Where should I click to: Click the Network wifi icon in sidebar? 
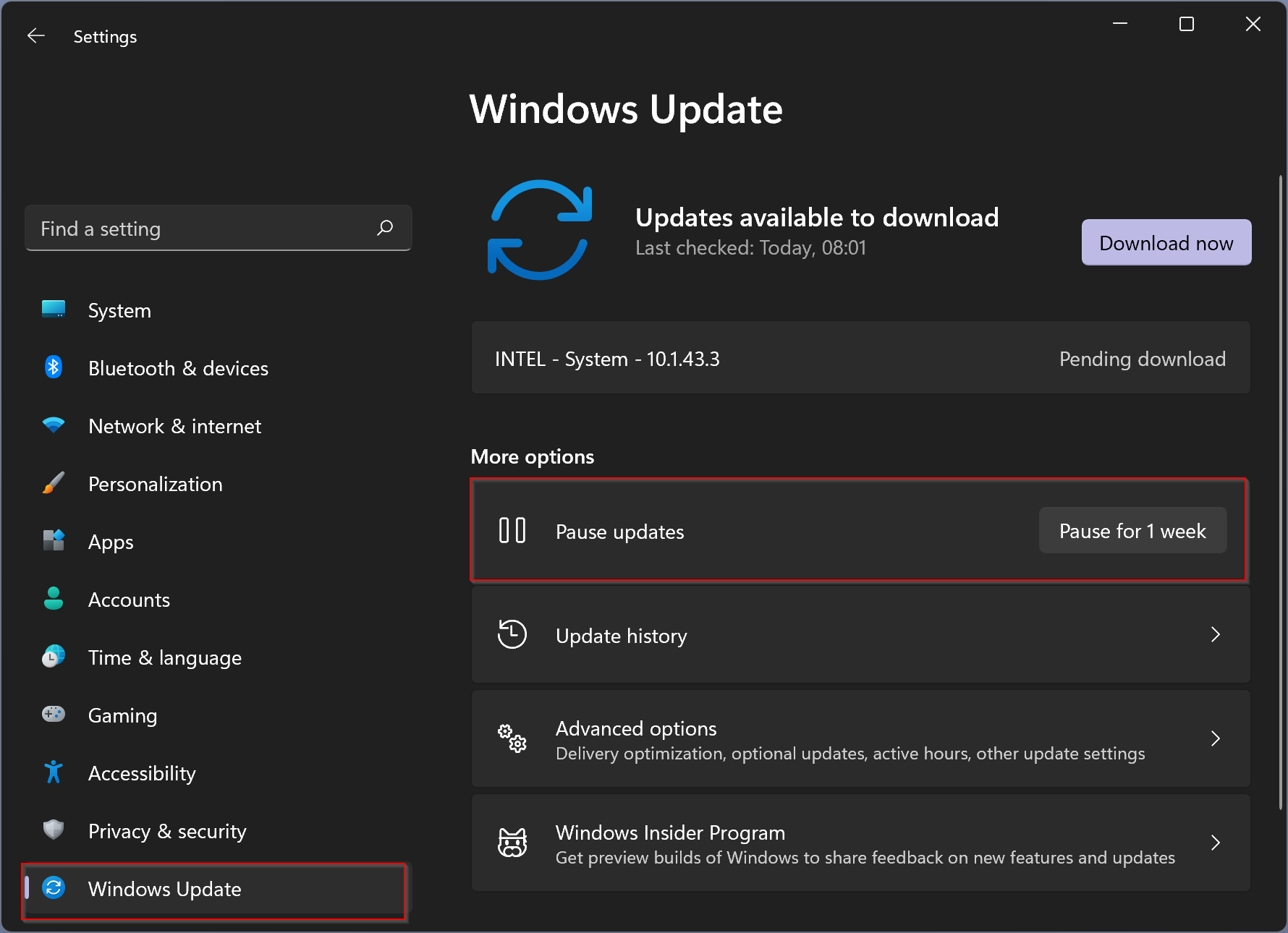[54, 425]
